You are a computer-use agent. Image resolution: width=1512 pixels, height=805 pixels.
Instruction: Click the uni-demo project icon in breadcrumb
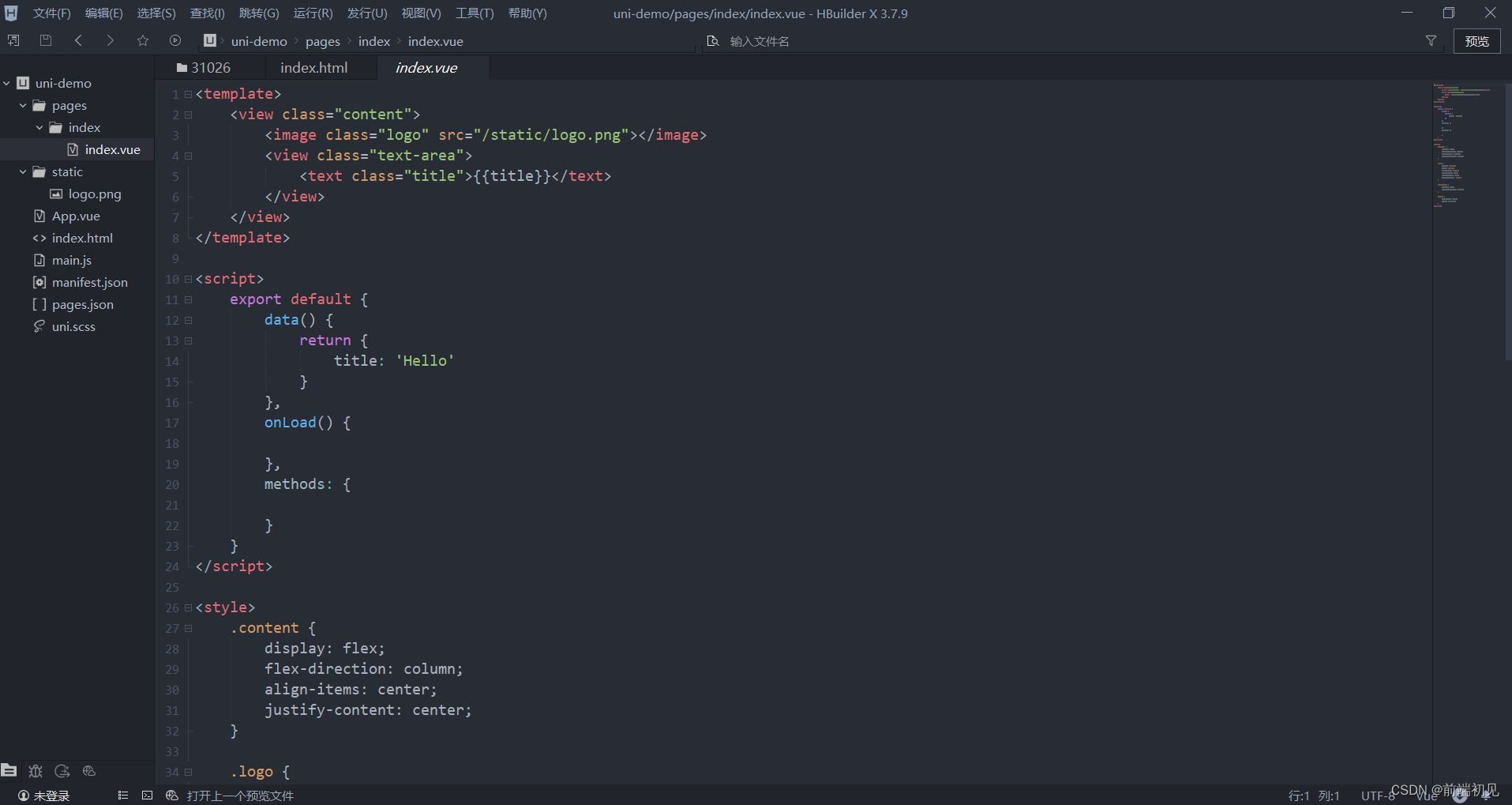[x=210, y=40]
